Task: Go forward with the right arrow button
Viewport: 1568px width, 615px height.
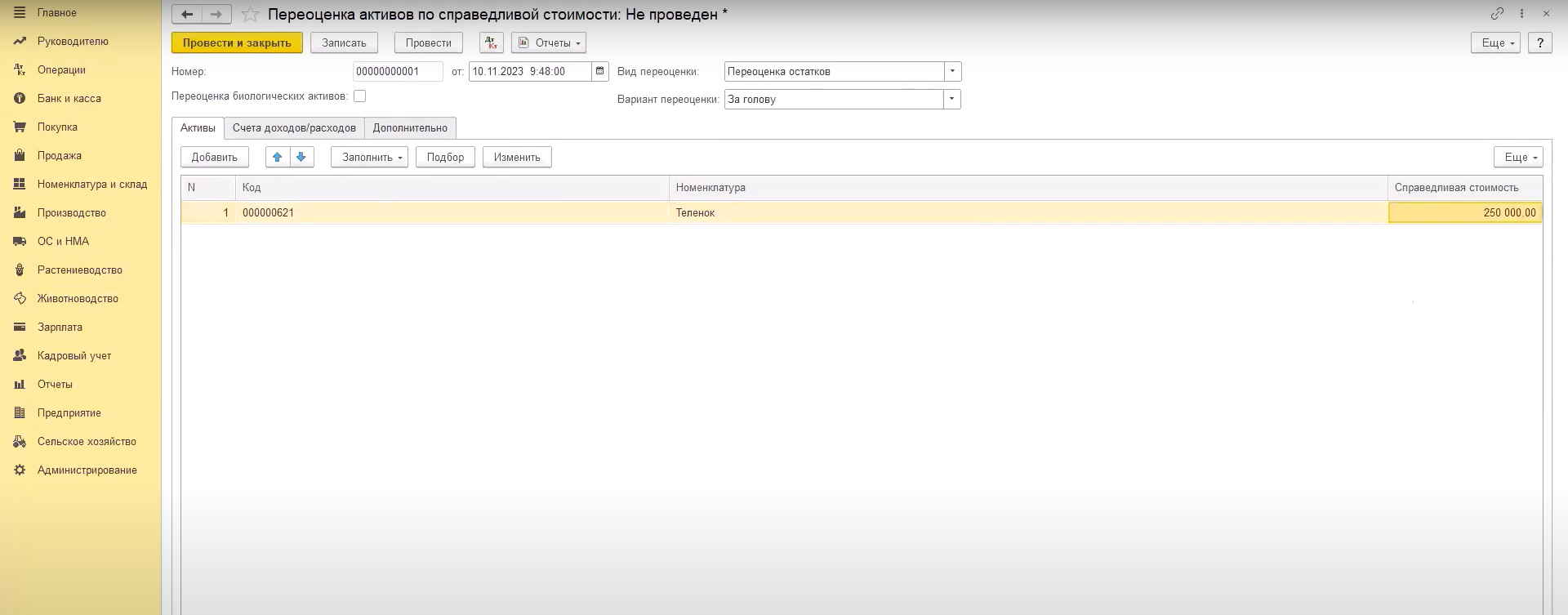Action: coord(216,14)
